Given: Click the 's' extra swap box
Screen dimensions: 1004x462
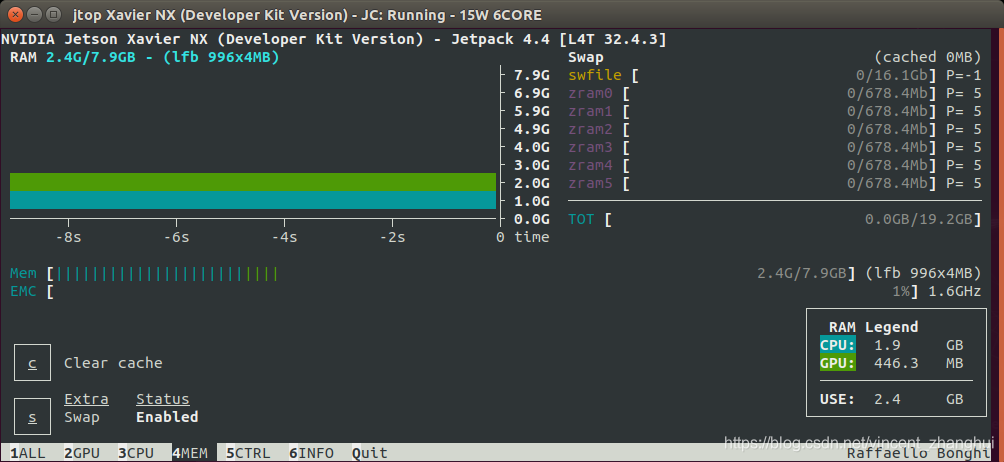Looking at the screenshot, I should coord(33,417).
